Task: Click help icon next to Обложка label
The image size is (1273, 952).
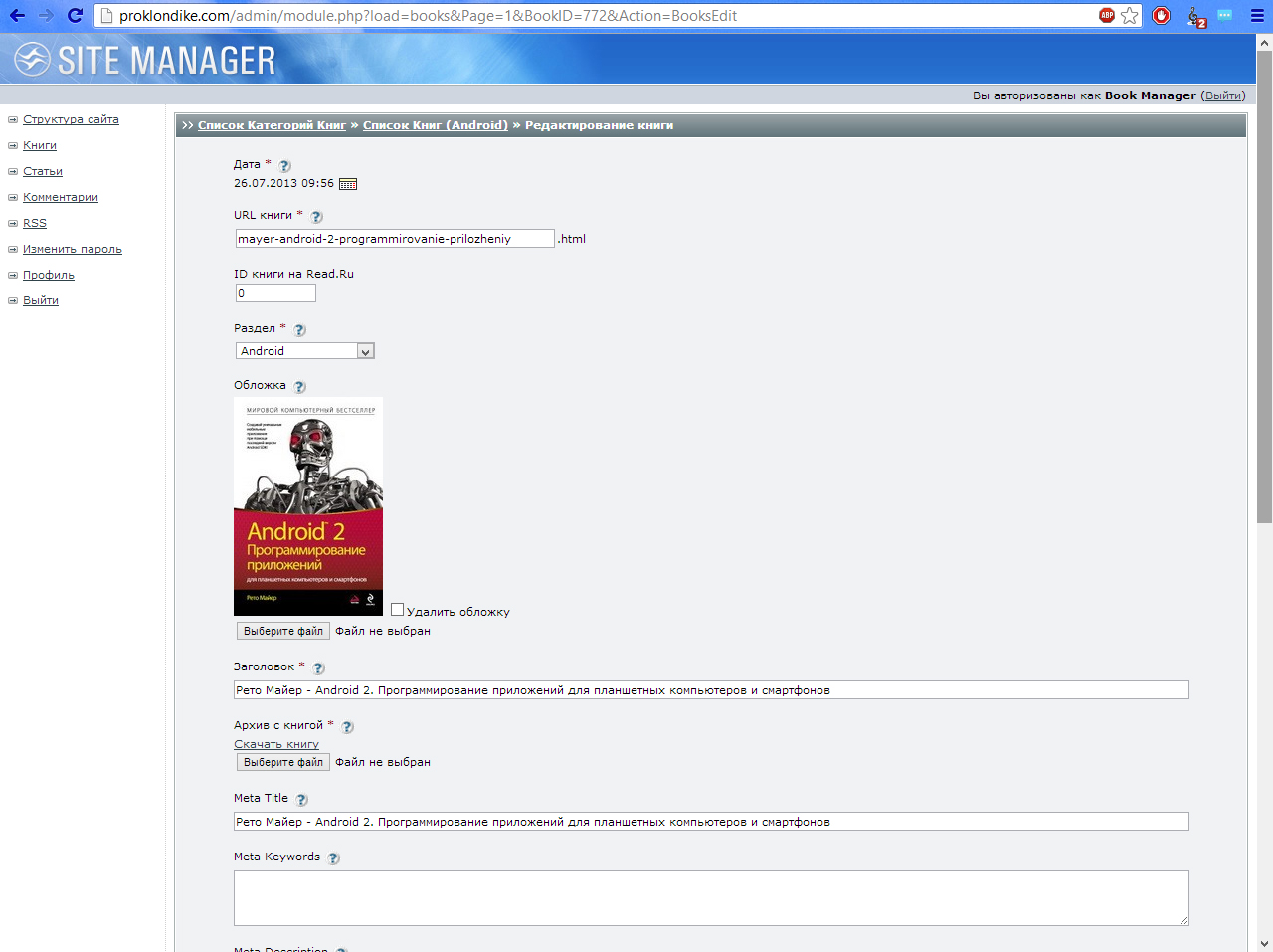Action: 299,387
